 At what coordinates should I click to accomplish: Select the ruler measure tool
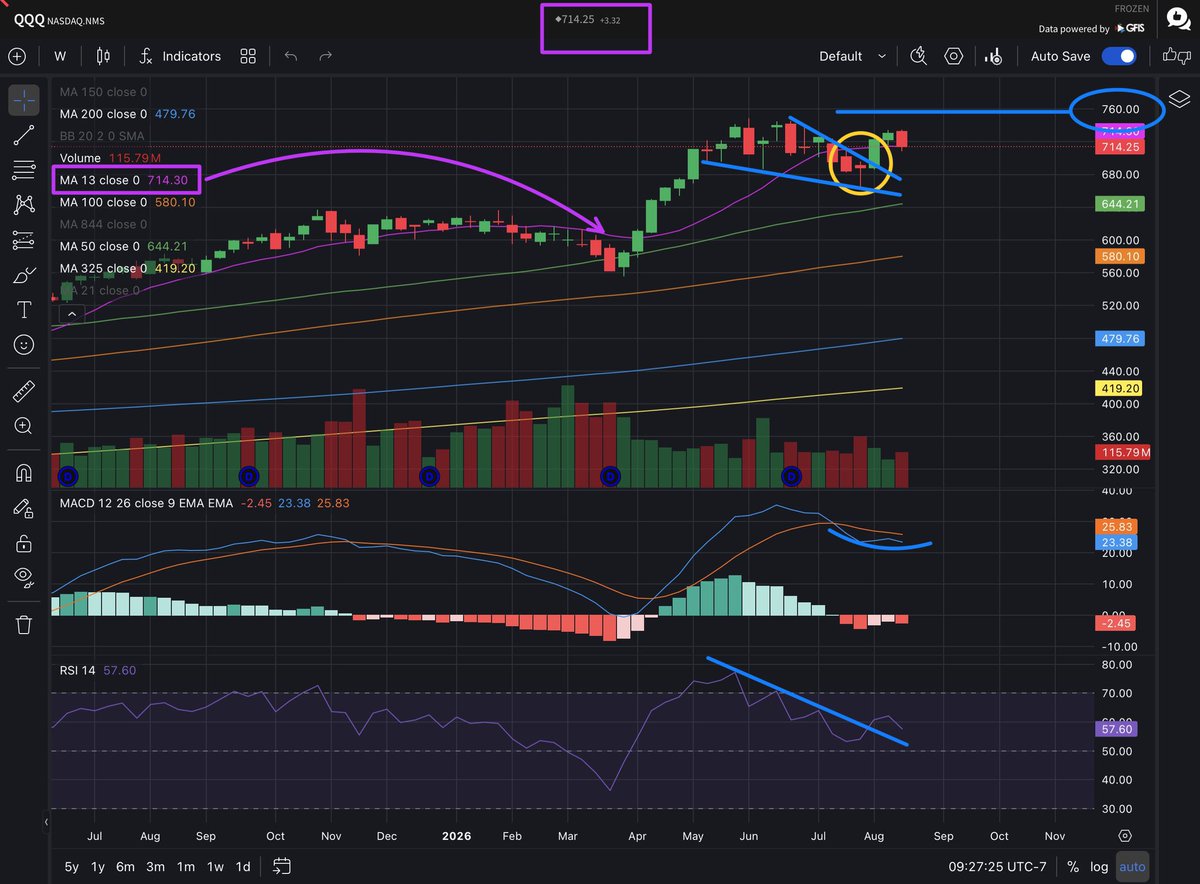coord(24,391)
